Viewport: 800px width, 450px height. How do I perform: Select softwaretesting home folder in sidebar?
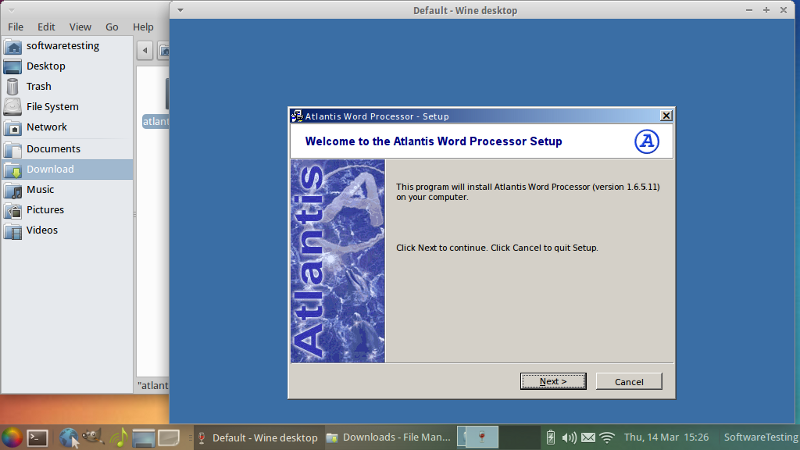(x=67, y=46)
